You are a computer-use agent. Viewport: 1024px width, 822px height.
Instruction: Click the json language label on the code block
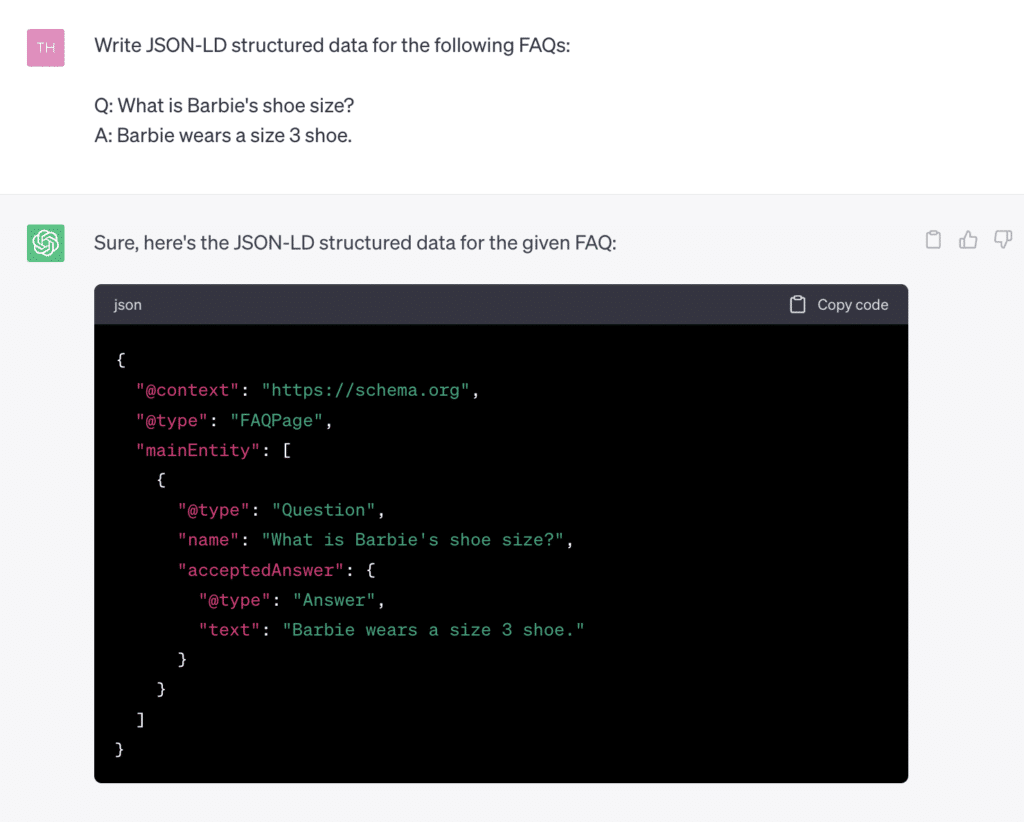(x=127, y=304)
